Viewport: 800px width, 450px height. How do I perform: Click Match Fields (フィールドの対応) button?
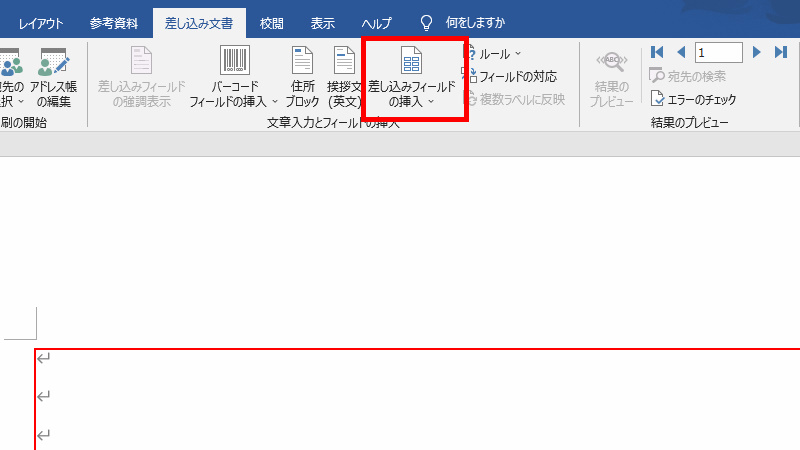(x=510, y=76)
